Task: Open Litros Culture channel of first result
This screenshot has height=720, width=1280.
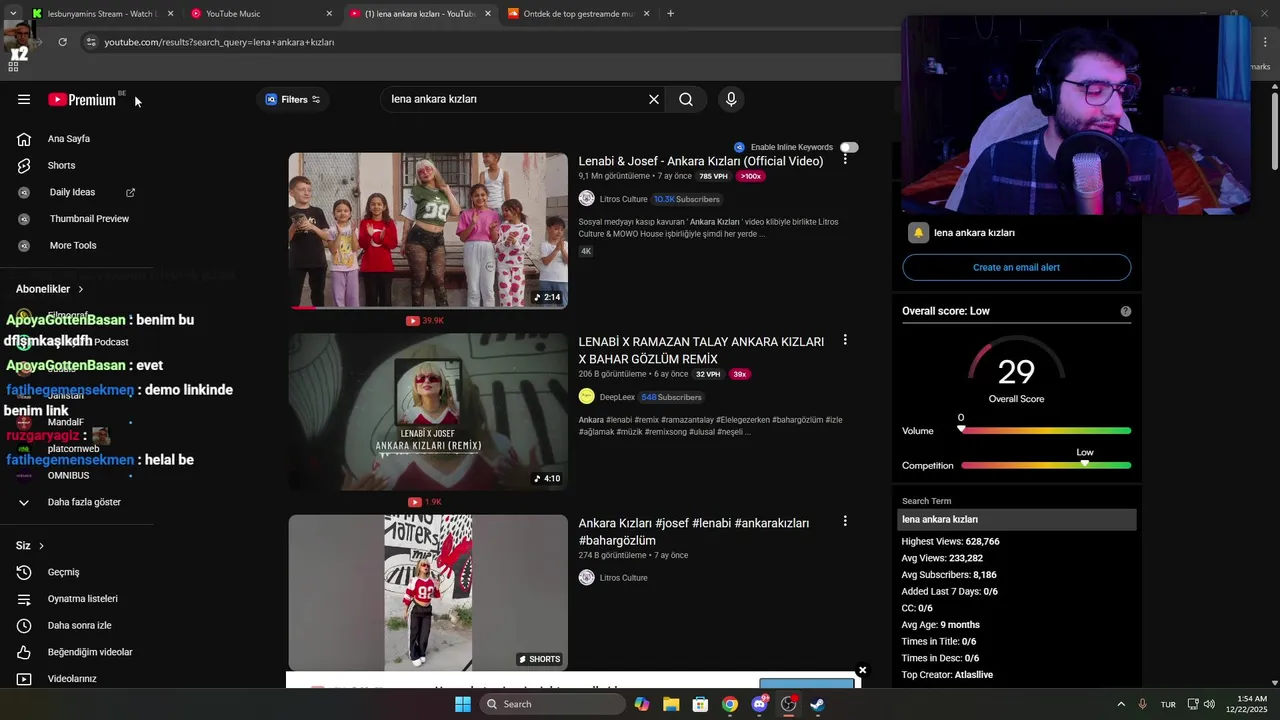Action: [x=623, y=199]
